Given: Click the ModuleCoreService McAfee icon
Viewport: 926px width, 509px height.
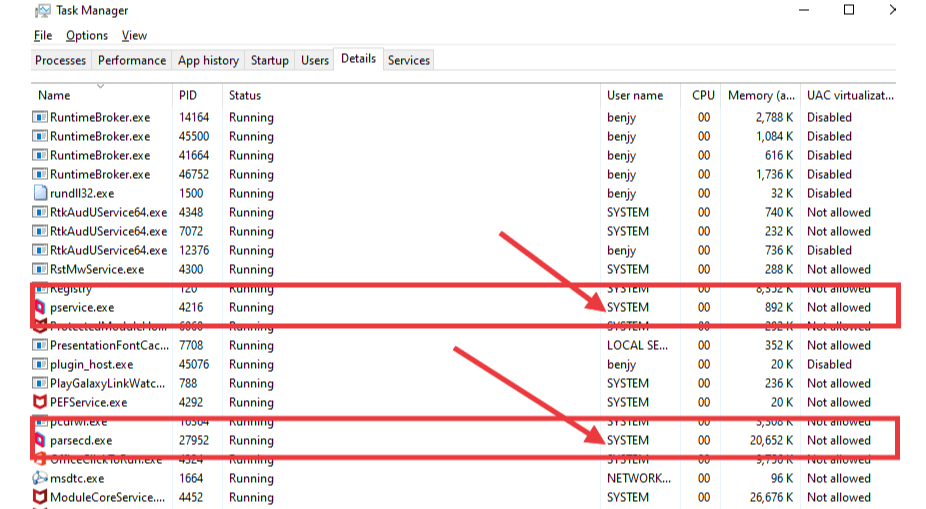Looking at the screenshot, I should (x=40, y=497).
